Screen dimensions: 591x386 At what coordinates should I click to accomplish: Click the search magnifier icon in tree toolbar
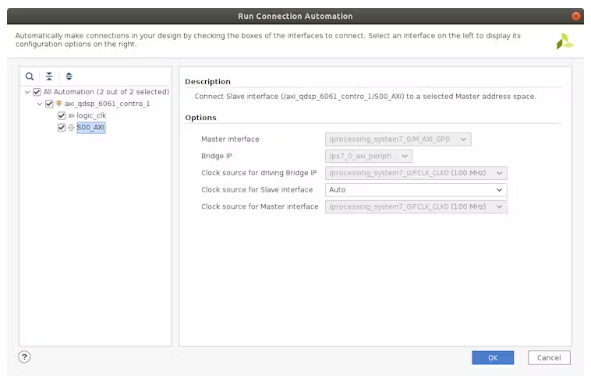point(29,77)
